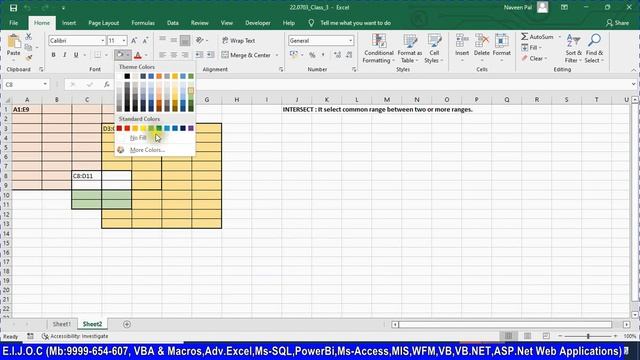Open the Formulas ribbon tab
The height and width of the screenshot is (360, 640).
coord(143,23)
